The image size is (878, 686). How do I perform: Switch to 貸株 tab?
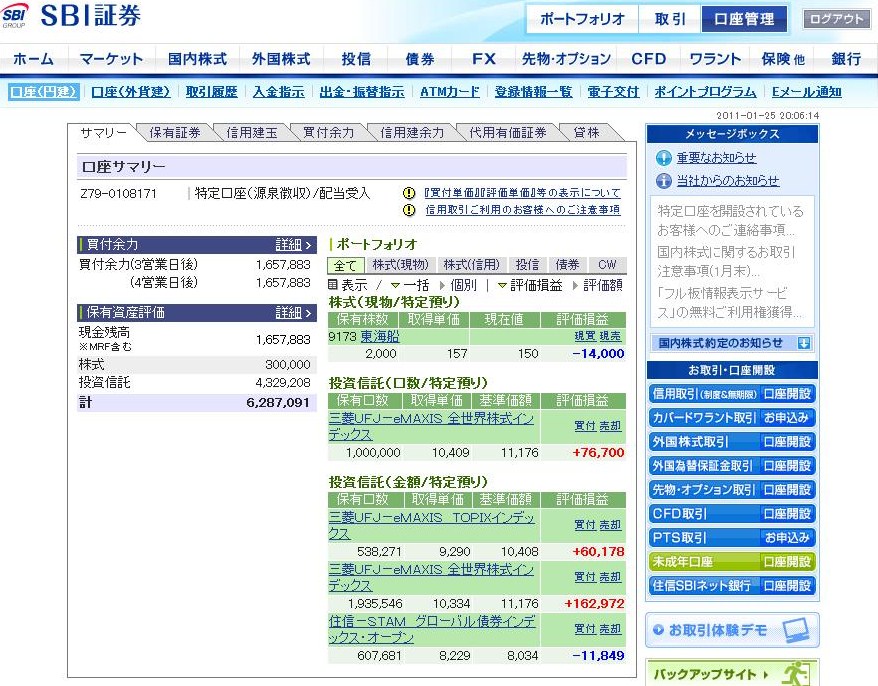coord(586,133)
